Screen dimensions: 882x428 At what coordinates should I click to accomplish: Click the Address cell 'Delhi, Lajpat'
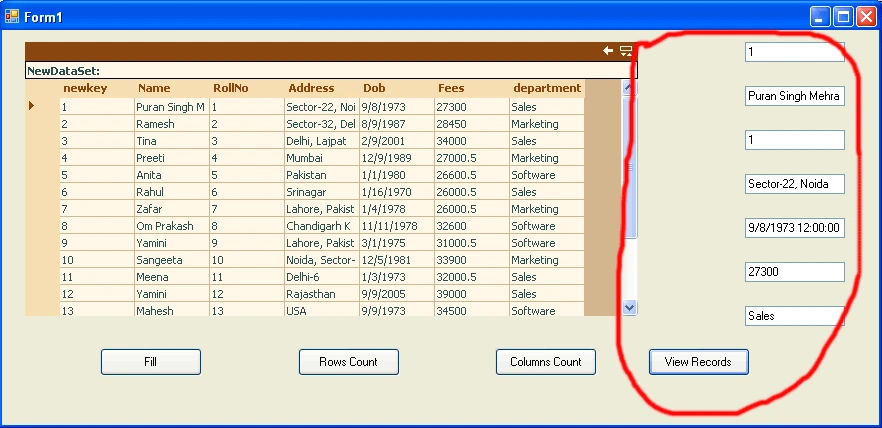pyautogui.click(x=322, y=141)
